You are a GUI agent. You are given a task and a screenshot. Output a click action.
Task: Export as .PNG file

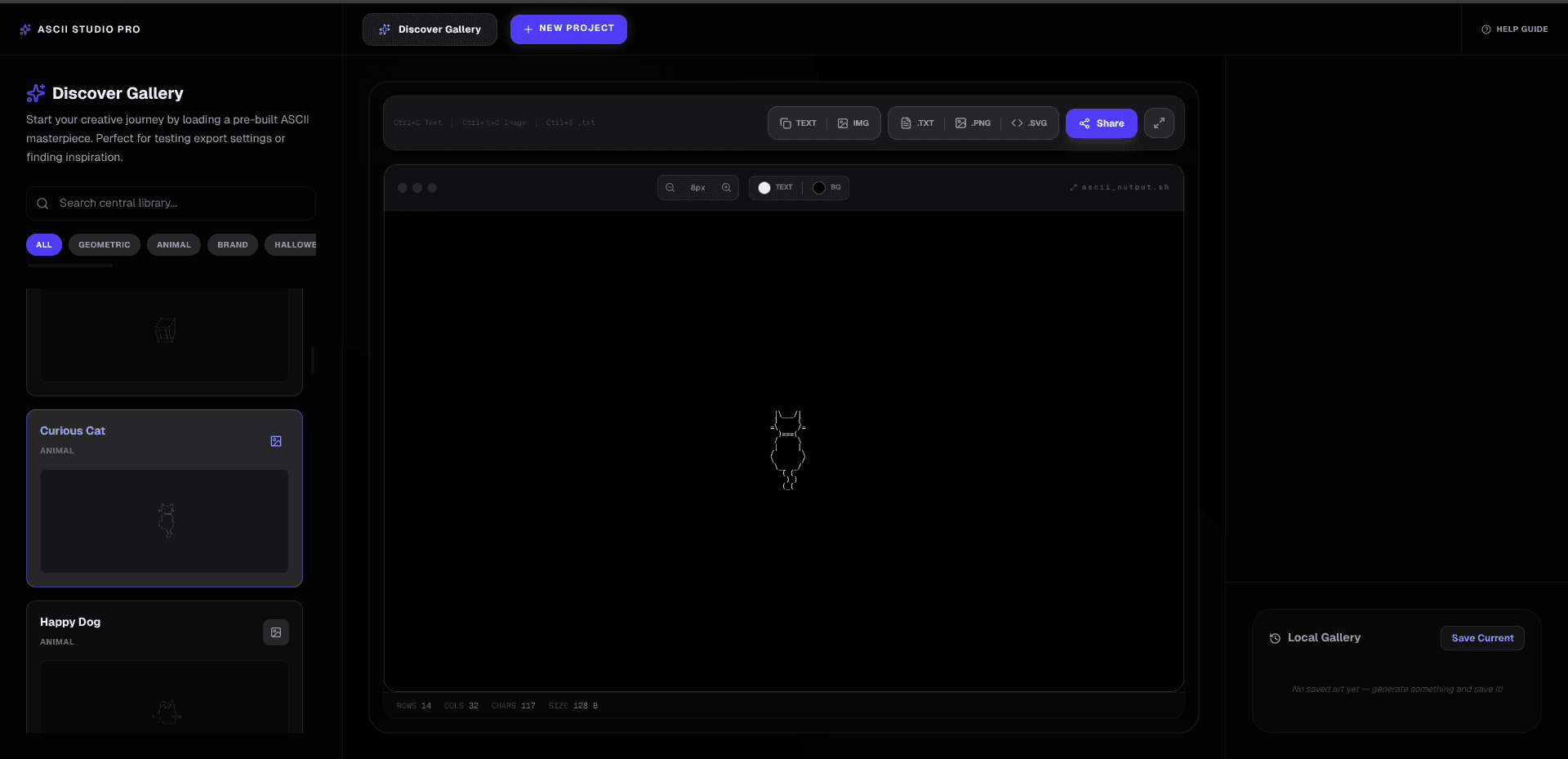973,123
